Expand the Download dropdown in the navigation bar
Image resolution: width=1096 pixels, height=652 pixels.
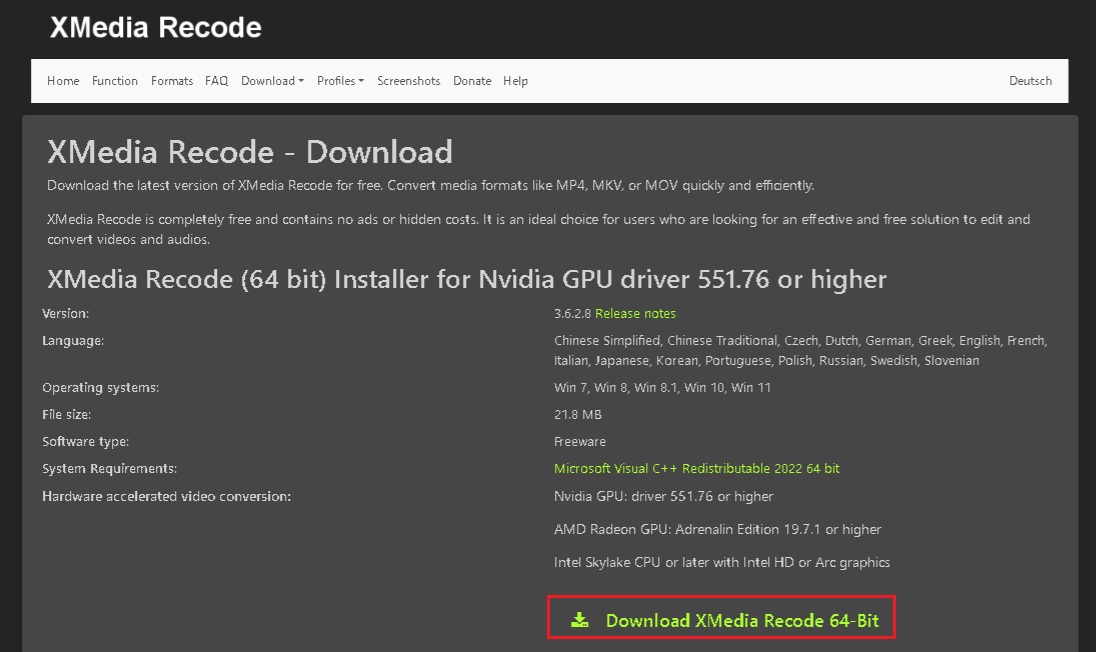pos(273,80)
